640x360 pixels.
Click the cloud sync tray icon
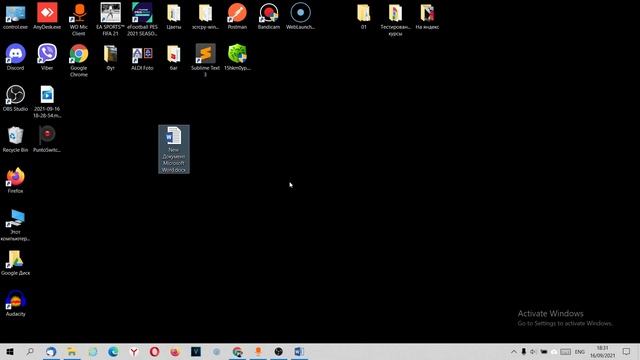point(554,352)
